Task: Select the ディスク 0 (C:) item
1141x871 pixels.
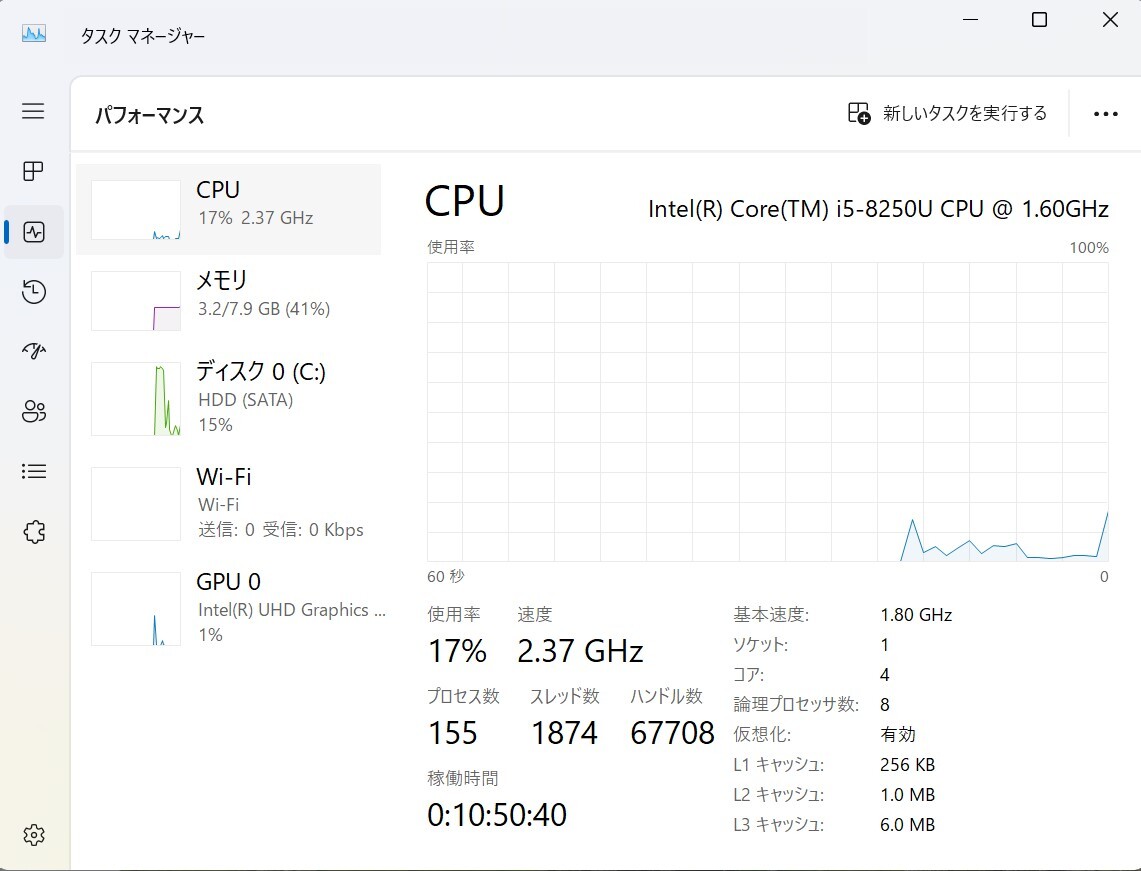Action: [x=228, y=398]
